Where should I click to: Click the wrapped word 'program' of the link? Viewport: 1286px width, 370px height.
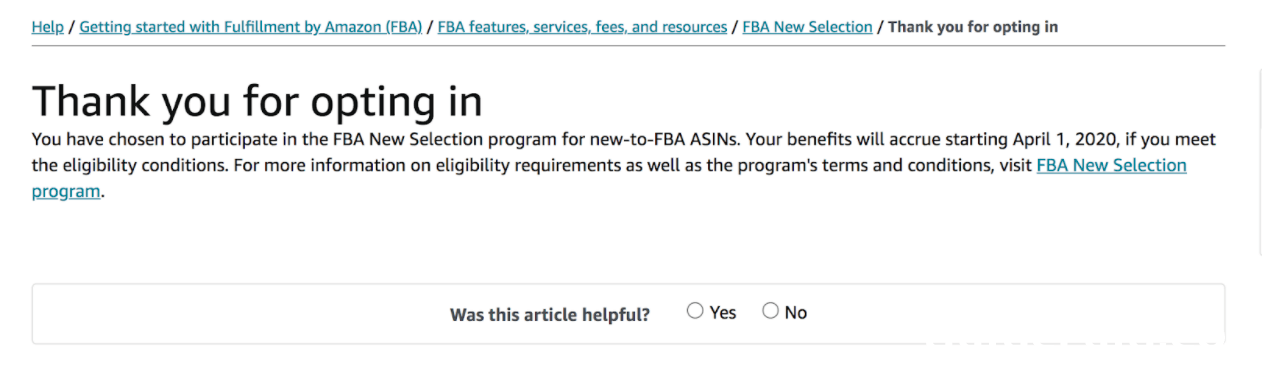tap(66, 192)
